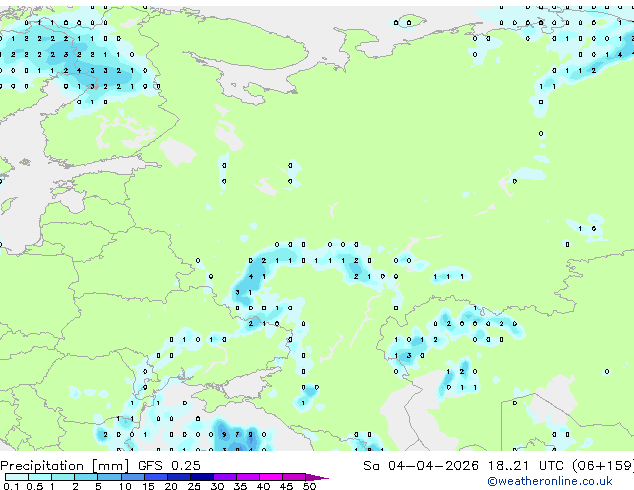Pick the 10–15 mm legend swatch

click(x=132, y=477)
